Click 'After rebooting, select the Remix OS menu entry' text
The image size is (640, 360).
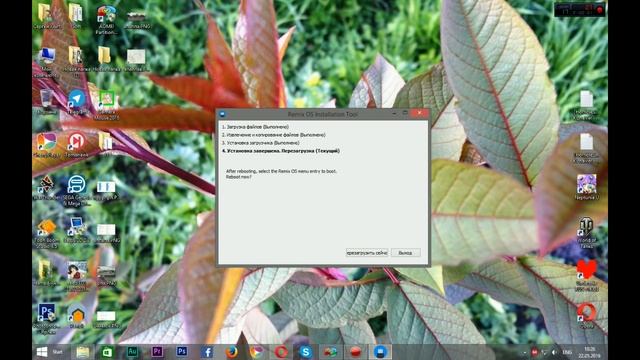(x=281, y=171)
